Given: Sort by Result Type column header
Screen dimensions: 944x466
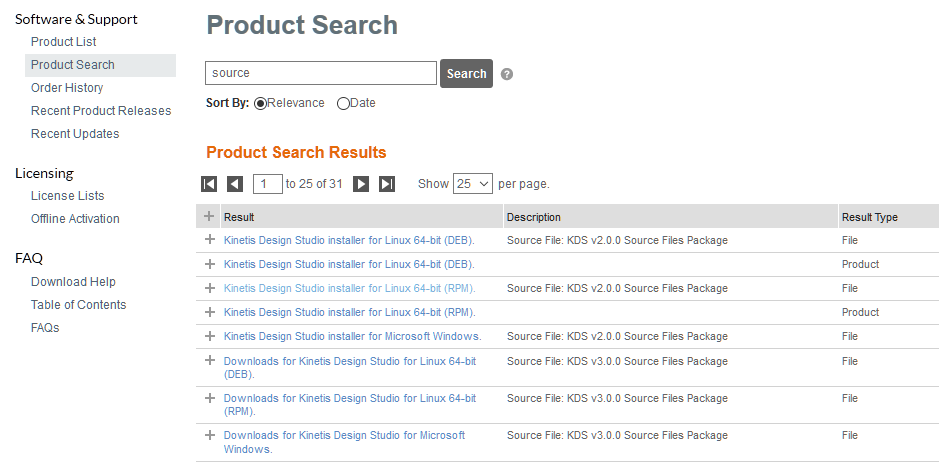Looking at the screenshot, I should click(869, 217).
